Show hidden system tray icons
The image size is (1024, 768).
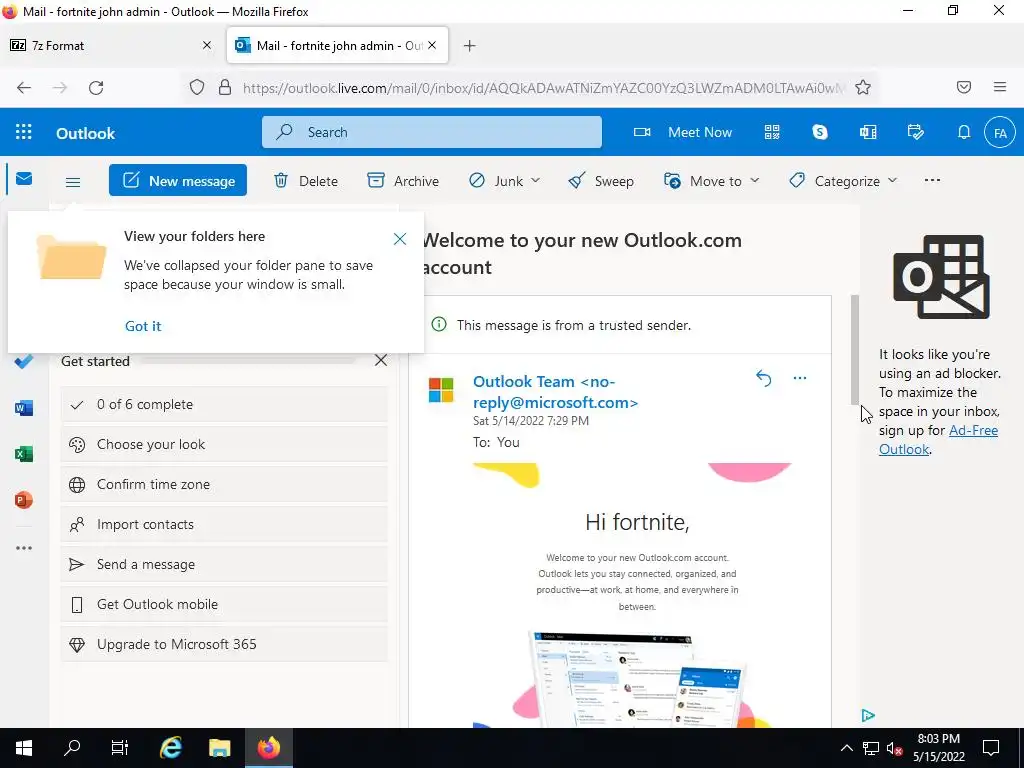pos(846,748)
